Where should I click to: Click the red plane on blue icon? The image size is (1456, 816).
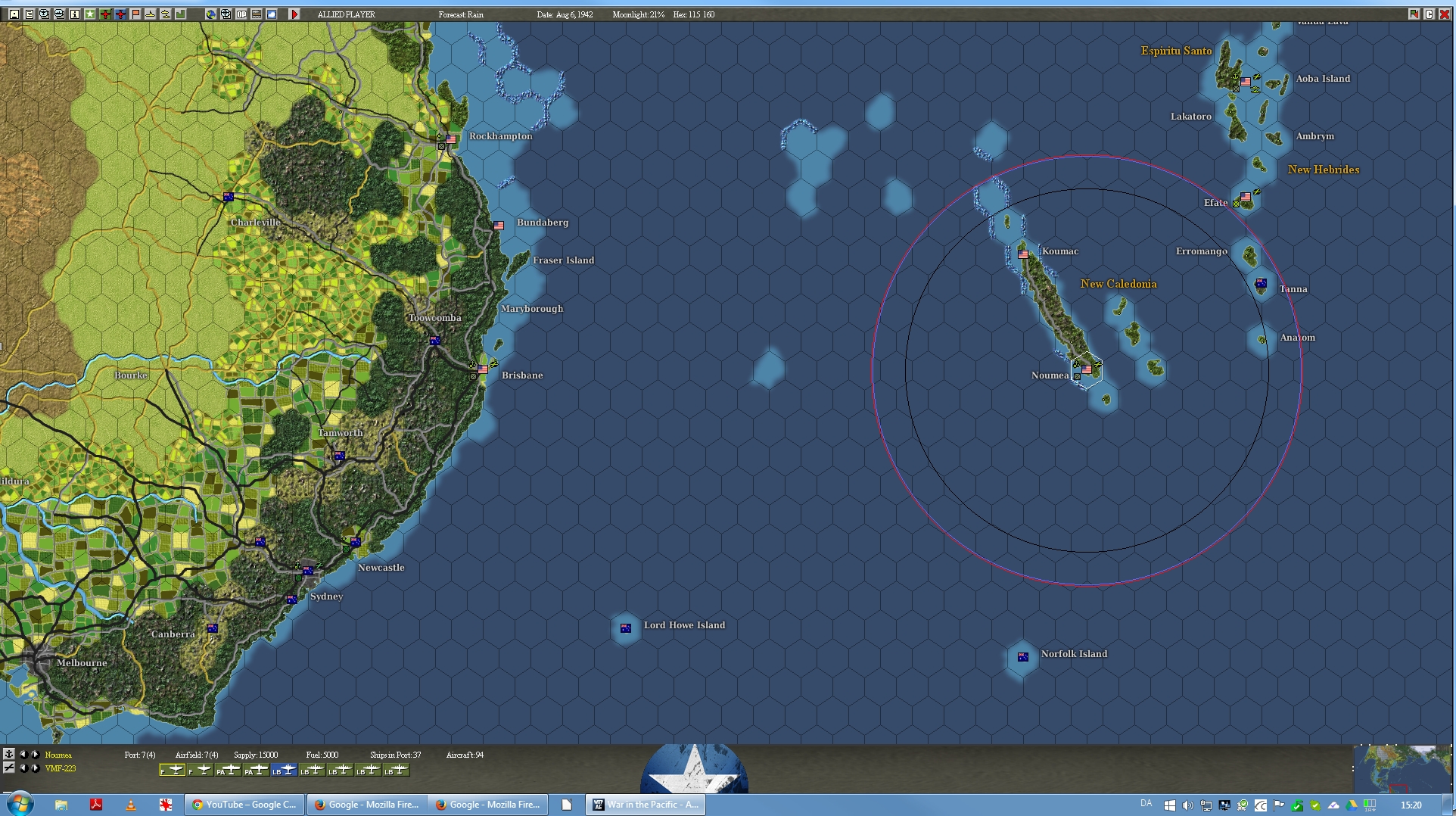pos(120,14)
